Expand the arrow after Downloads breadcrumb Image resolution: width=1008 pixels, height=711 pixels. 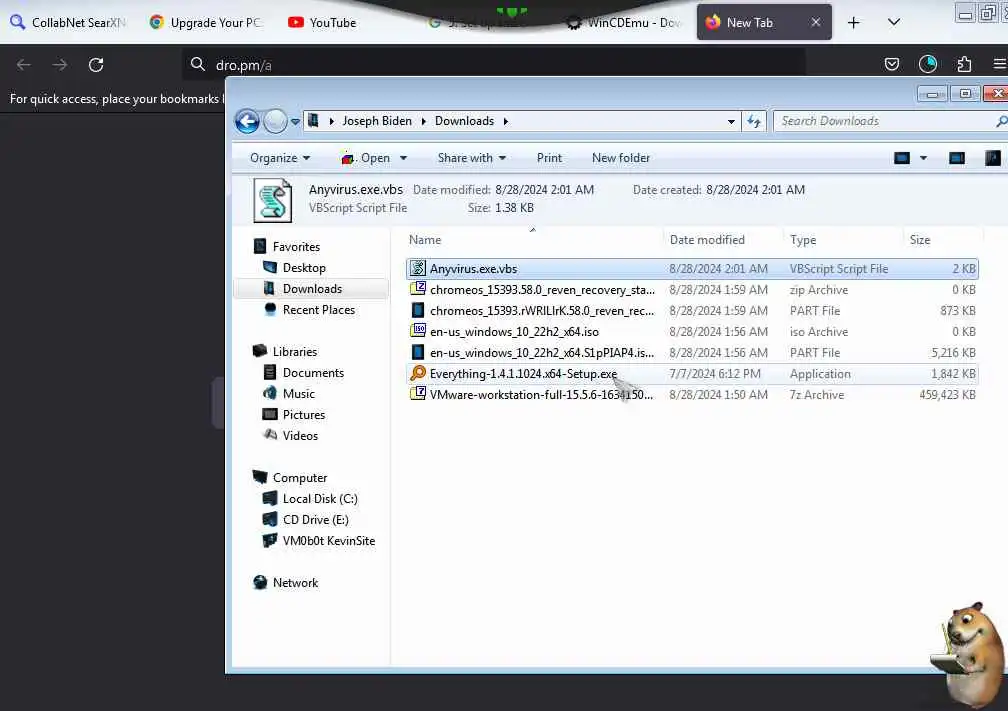pyautogui.click(x=506, y=122)
